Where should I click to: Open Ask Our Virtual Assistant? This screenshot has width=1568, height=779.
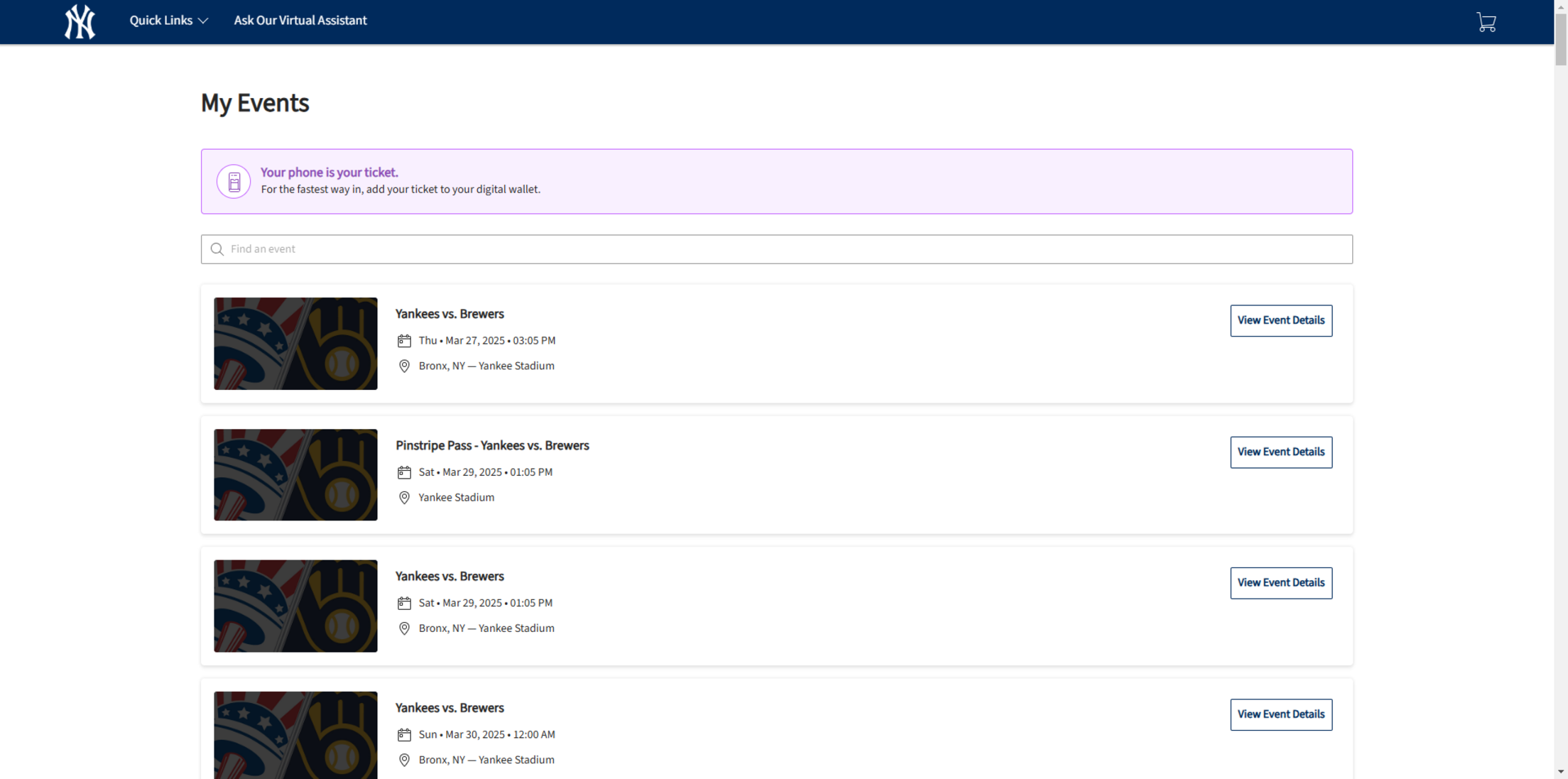300,21
